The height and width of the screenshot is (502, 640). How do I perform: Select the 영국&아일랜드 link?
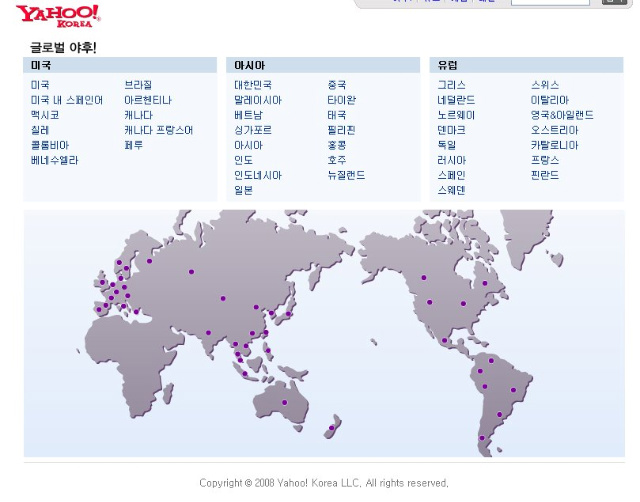[x=562, y=115]
